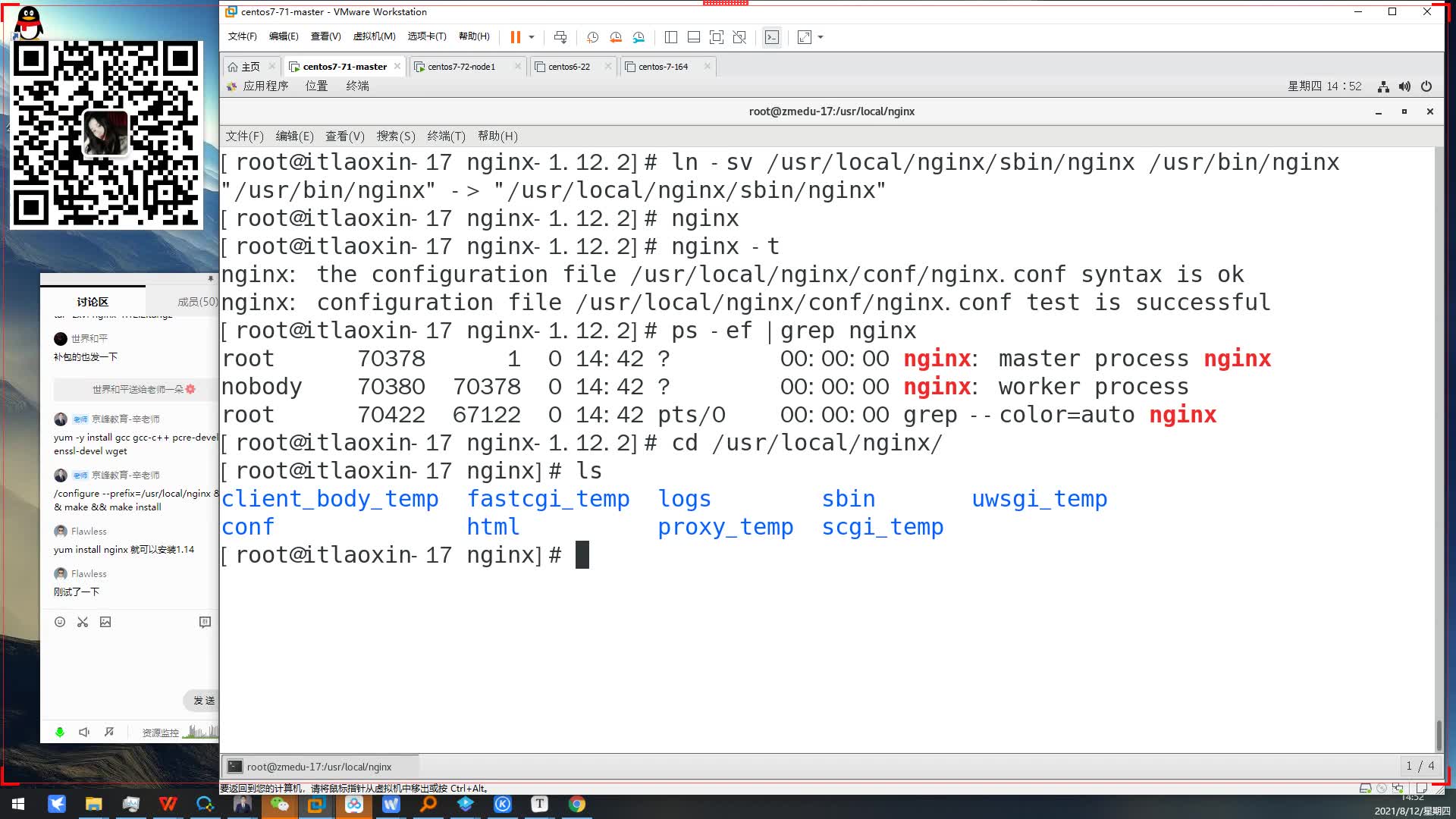Take a snapshot of this virtual machine
Image resolution: width=1456 pixels, height=819 pixels.
coord(593,37)
